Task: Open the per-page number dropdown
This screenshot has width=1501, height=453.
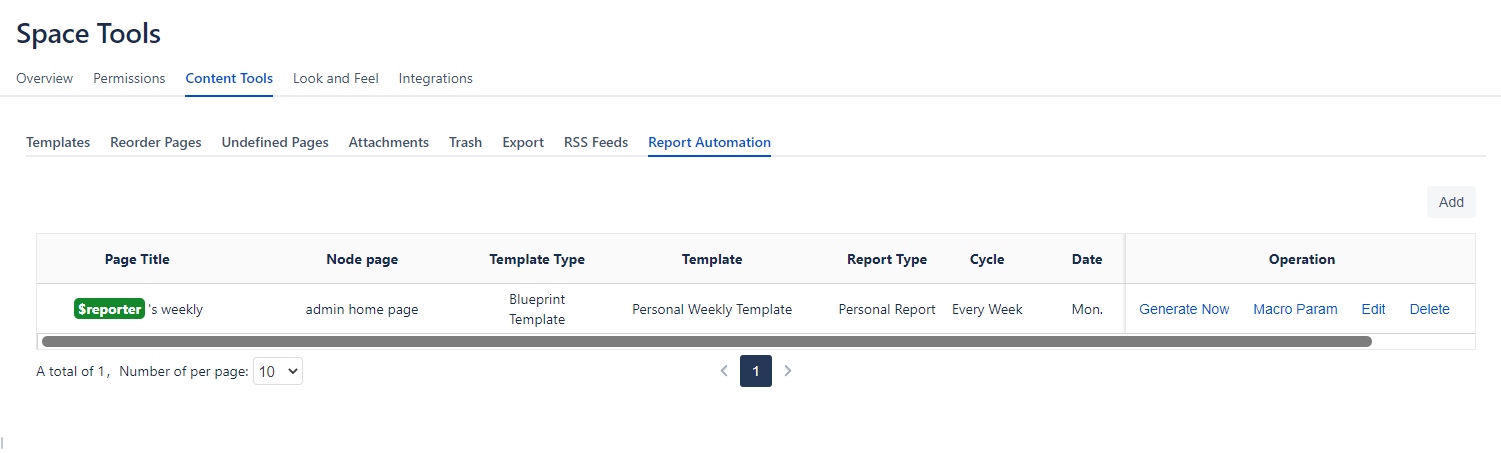Action: pyautogui.click(x=278, y=371)
